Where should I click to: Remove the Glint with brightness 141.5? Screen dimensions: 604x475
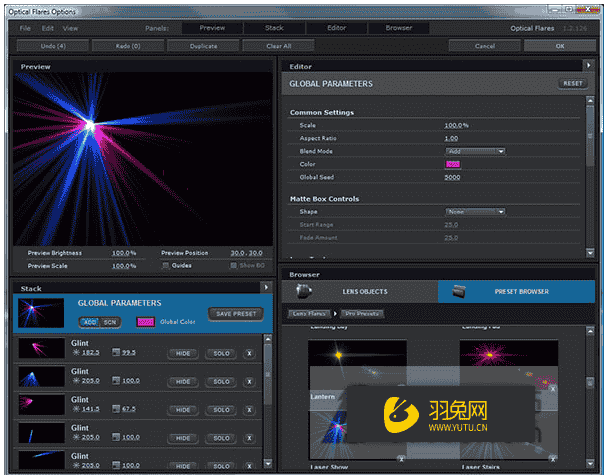tap(249, 409)
